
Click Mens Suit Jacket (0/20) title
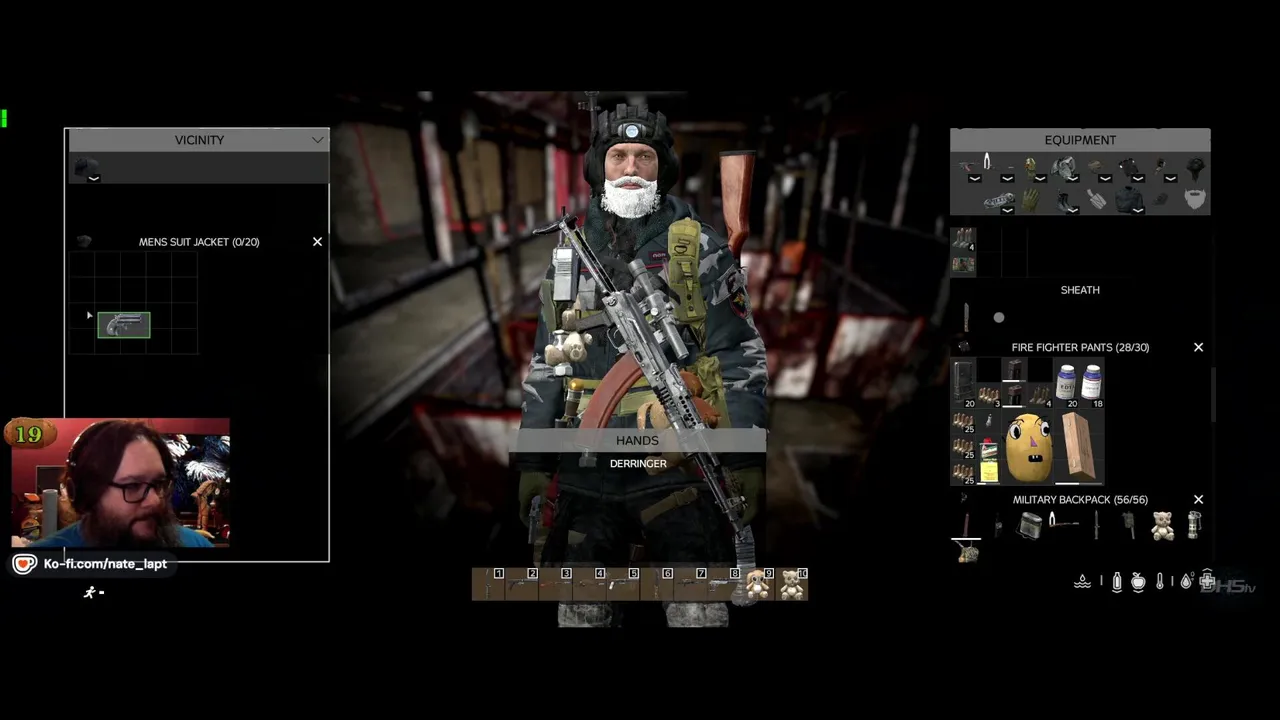tap(199, 242)
